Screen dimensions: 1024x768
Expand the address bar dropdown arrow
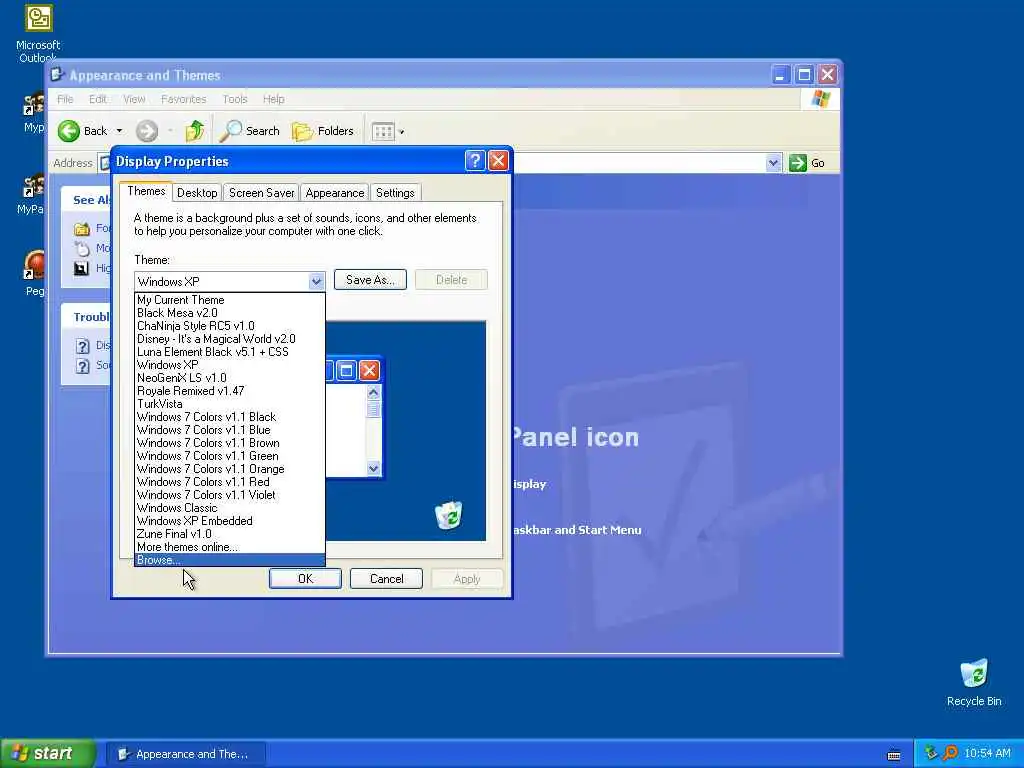(x=773, y=163)
